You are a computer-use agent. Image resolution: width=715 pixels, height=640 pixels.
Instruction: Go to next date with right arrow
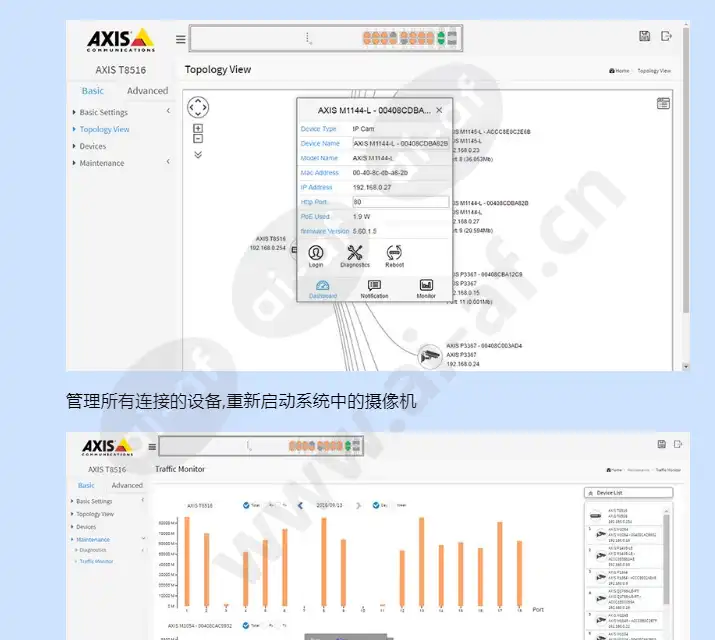(x=358, y=506)
